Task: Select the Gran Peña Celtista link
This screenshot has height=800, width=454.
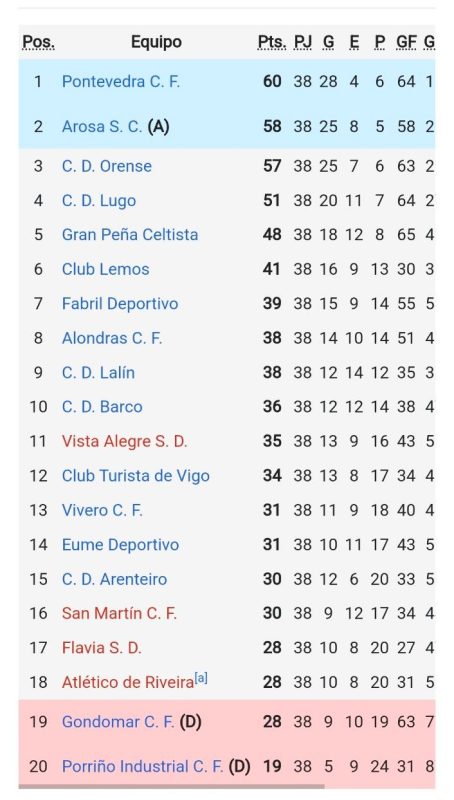Action: coord(130,235)
